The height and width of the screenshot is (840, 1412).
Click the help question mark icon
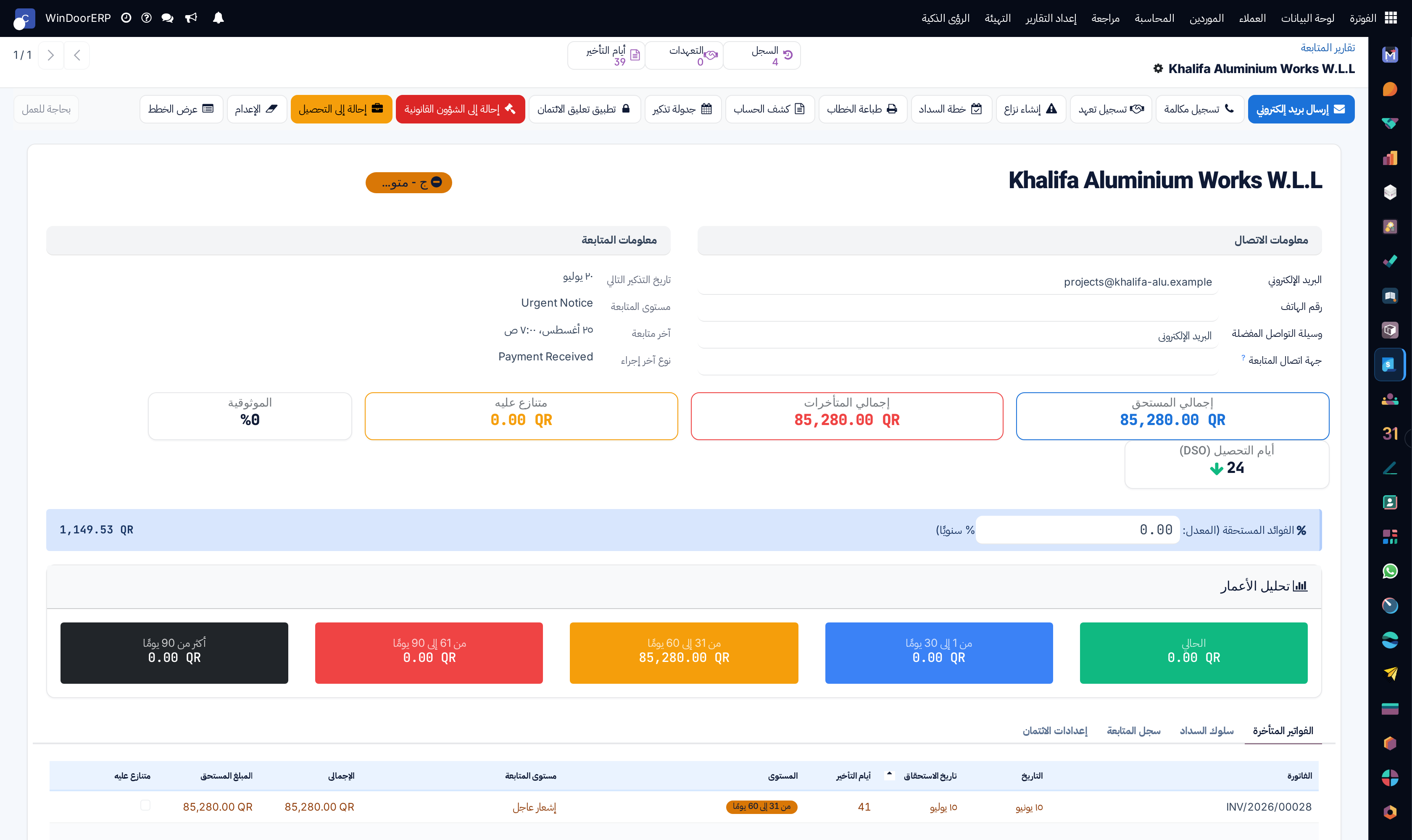(x=147, y=18)
